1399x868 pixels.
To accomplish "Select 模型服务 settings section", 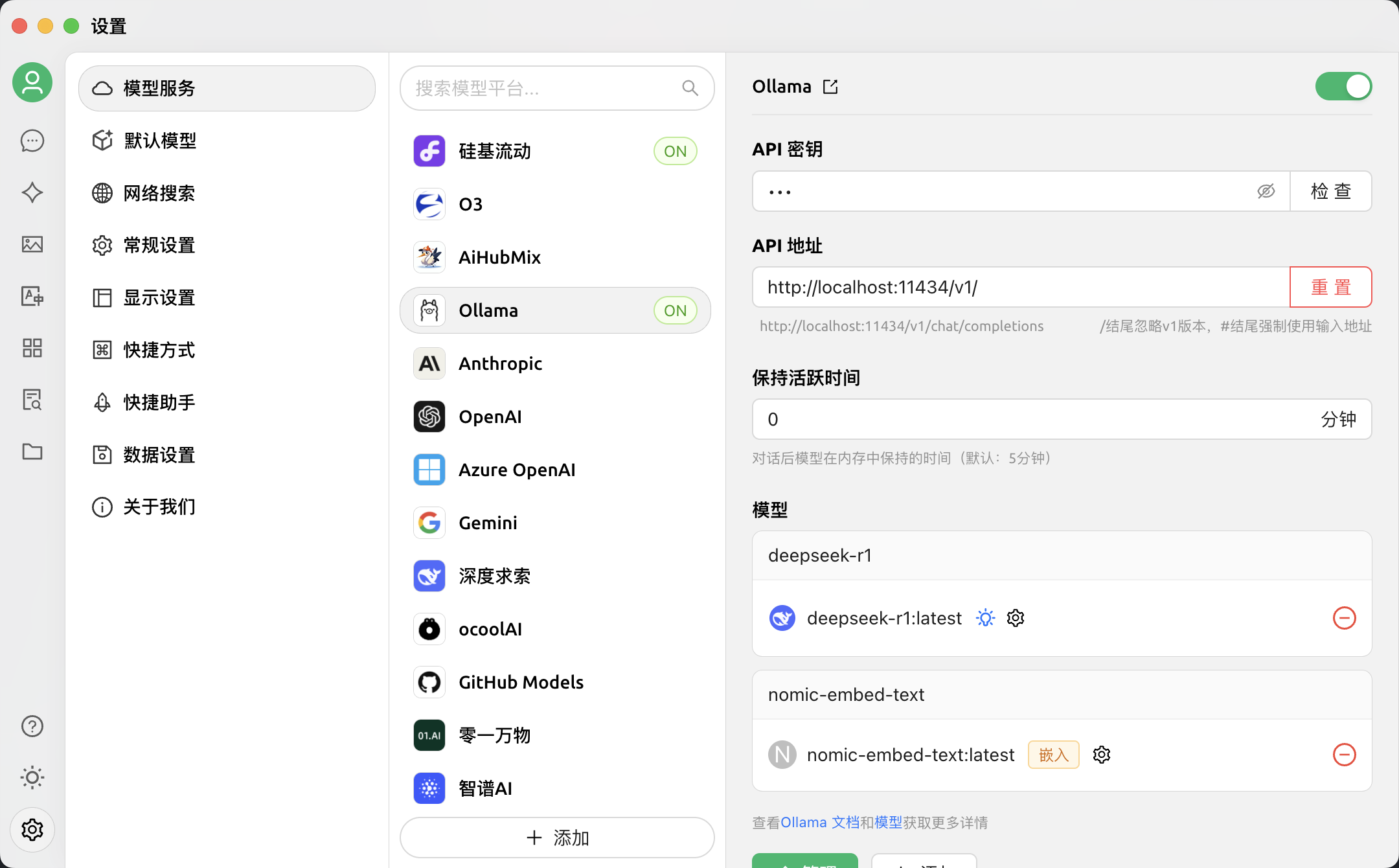I will click(227, 88).
